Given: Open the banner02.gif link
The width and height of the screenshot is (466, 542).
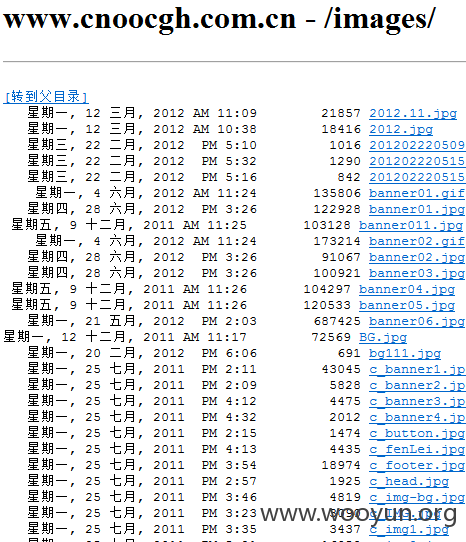Looking at the screenshot, I should 417,241.
